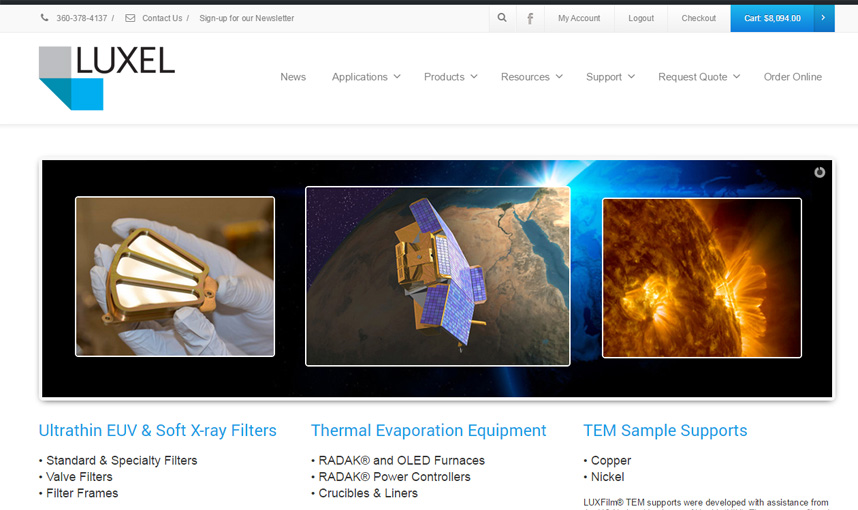858x510 pixels.
Task: Open the News menu item
Action: click(x=293, y=77)
